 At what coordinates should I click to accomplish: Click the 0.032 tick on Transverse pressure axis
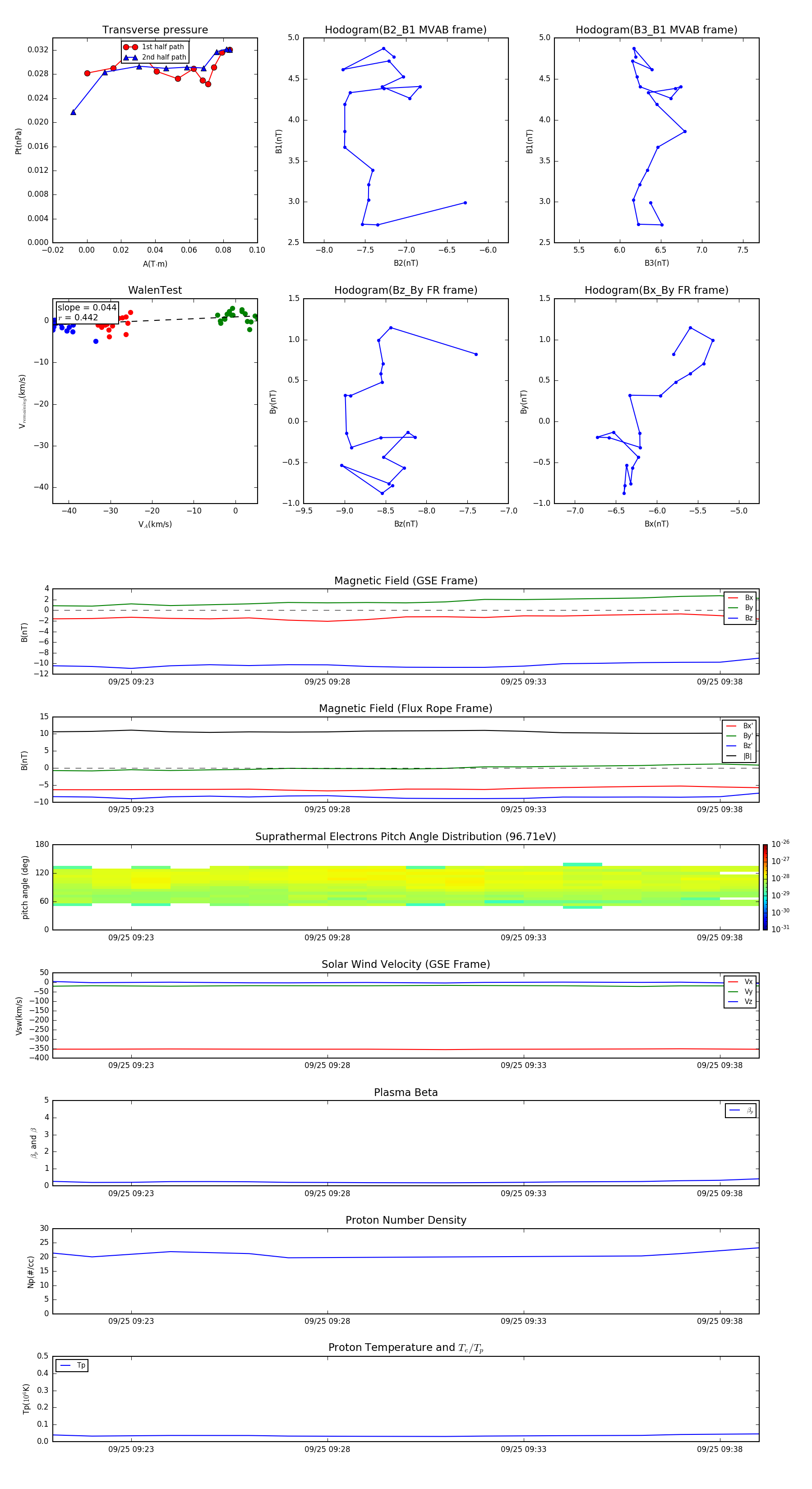(38, 50)
